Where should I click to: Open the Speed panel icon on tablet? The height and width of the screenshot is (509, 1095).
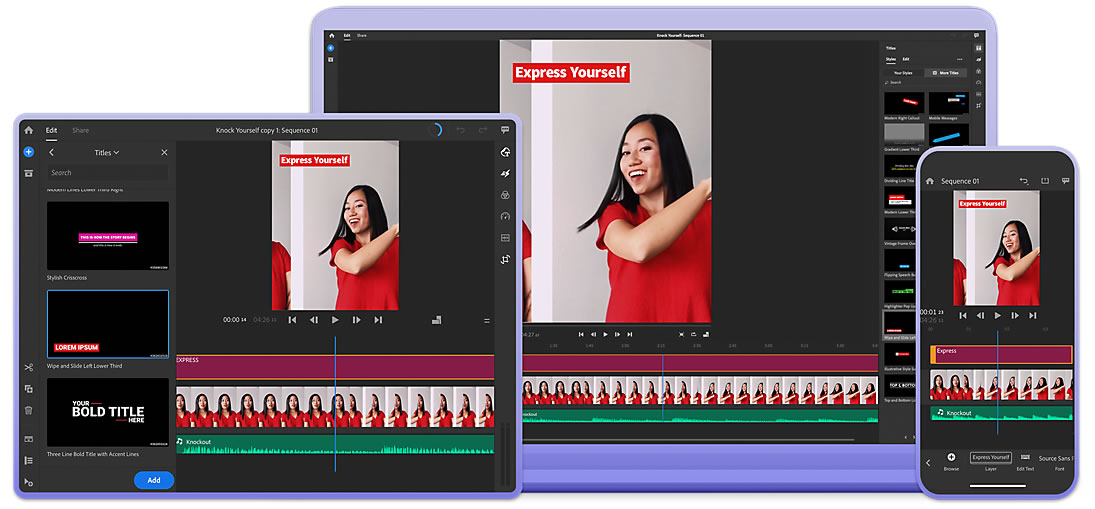tap(505, 216)
